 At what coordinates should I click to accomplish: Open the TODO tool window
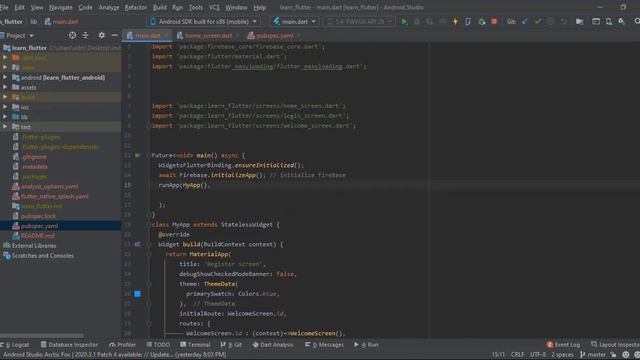[158, 344]
